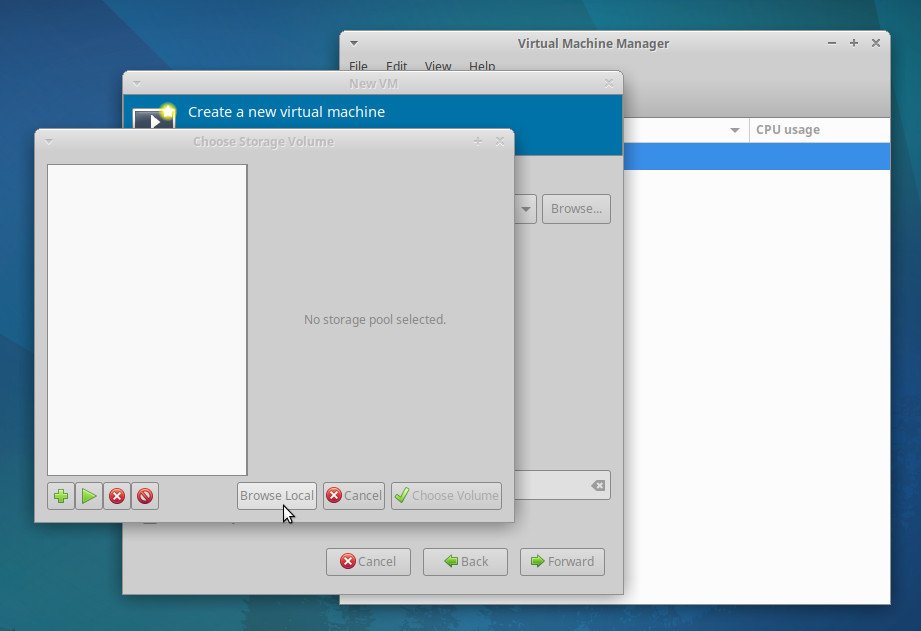Select the highlighted row in Virtual Machine Manager
The width and height of the screenshot is (921, 631).
click(757, 156)
